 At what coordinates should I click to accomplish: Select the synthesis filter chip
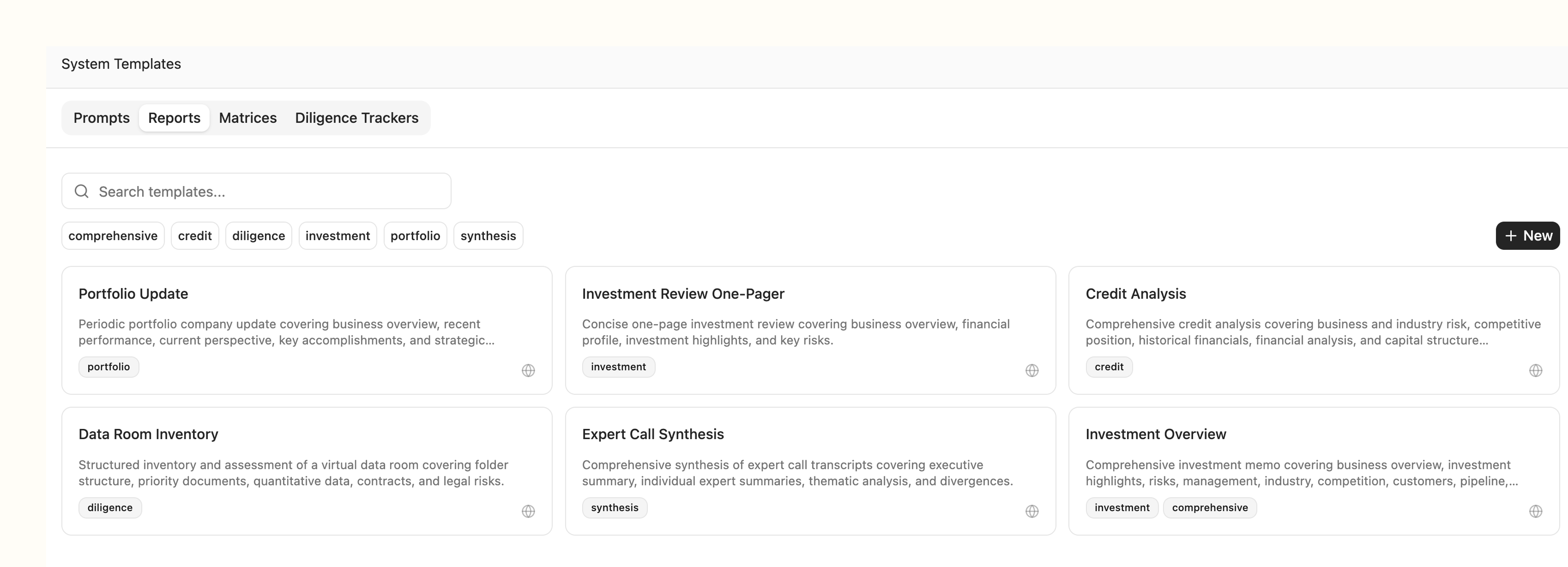(x=488, y=235)
